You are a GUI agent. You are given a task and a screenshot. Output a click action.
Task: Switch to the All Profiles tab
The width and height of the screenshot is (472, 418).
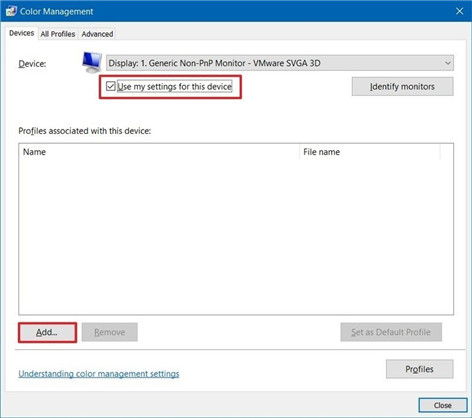(58, 34)
